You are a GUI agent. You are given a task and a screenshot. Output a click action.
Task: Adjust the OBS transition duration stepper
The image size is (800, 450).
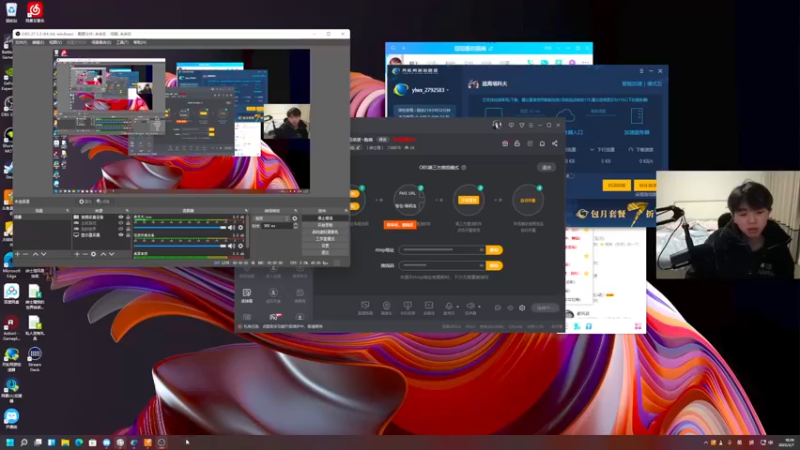(x=295, y=226)
